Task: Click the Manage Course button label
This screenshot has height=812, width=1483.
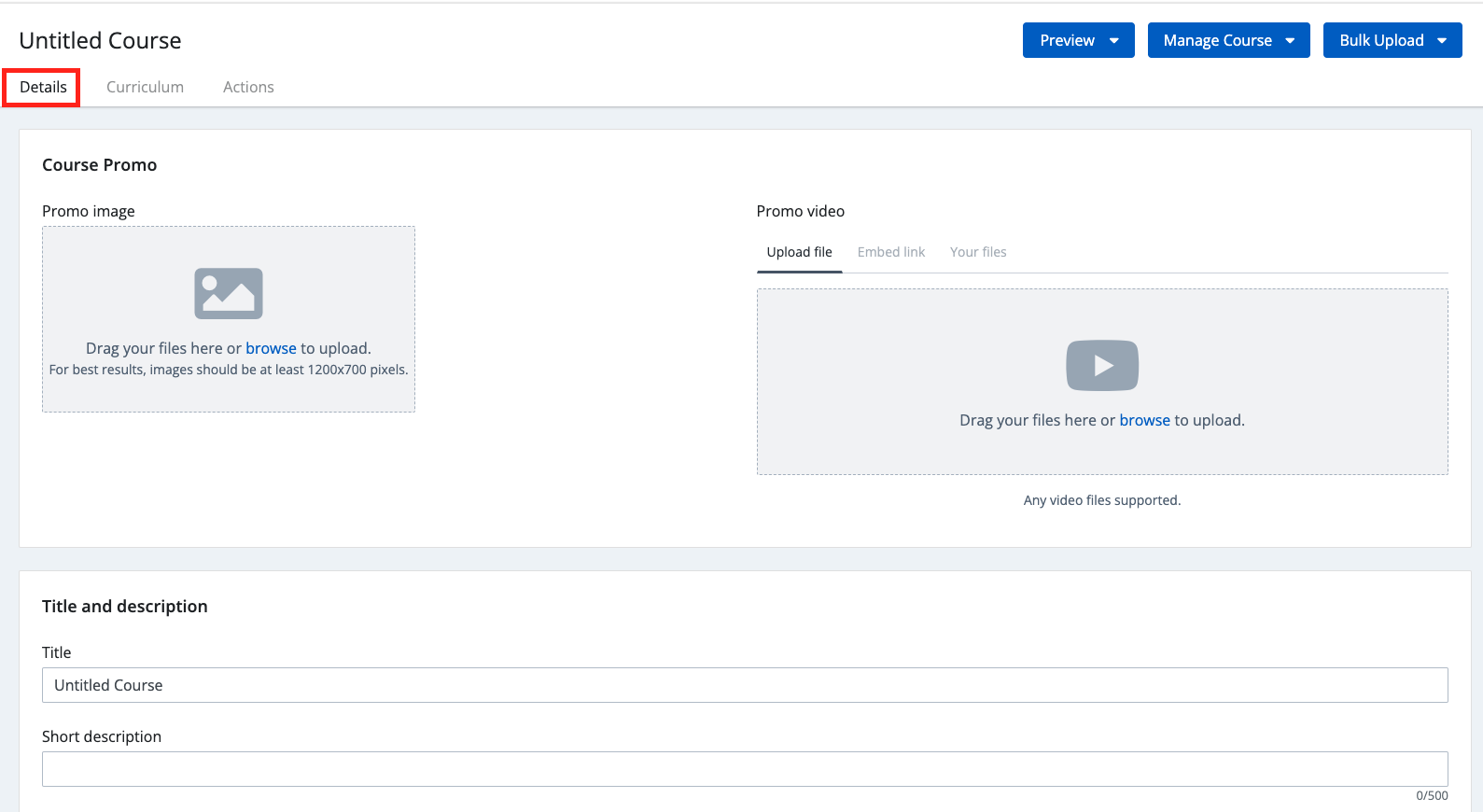Action: click(x=1217, y=40)
